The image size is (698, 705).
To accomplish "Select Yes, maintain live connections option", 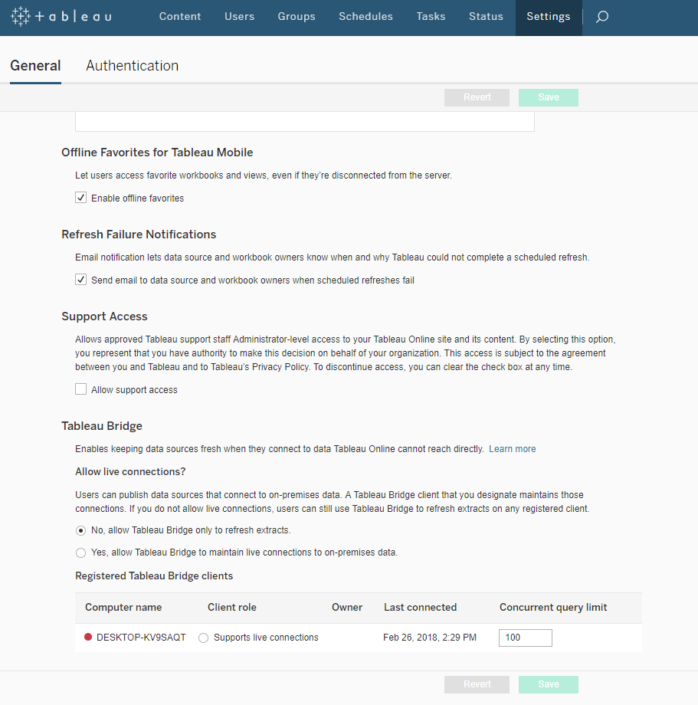I will coord(81,553).
